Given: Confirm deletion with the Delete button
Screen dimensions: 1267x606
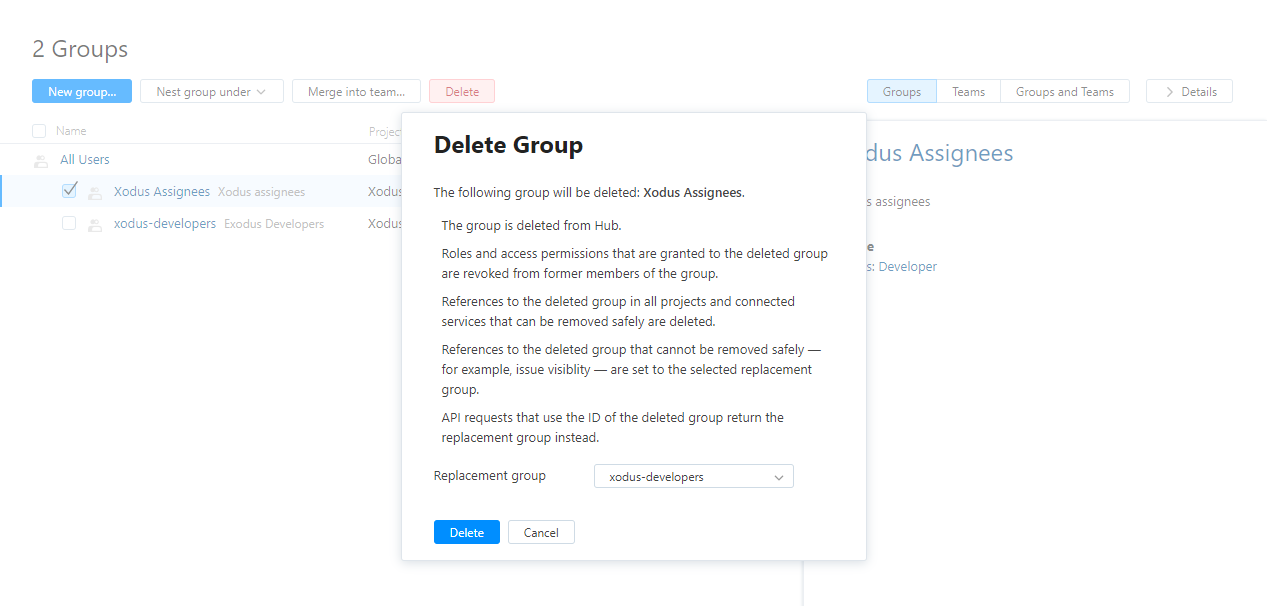Looking at the screenshot, I should tap(466, 531).
